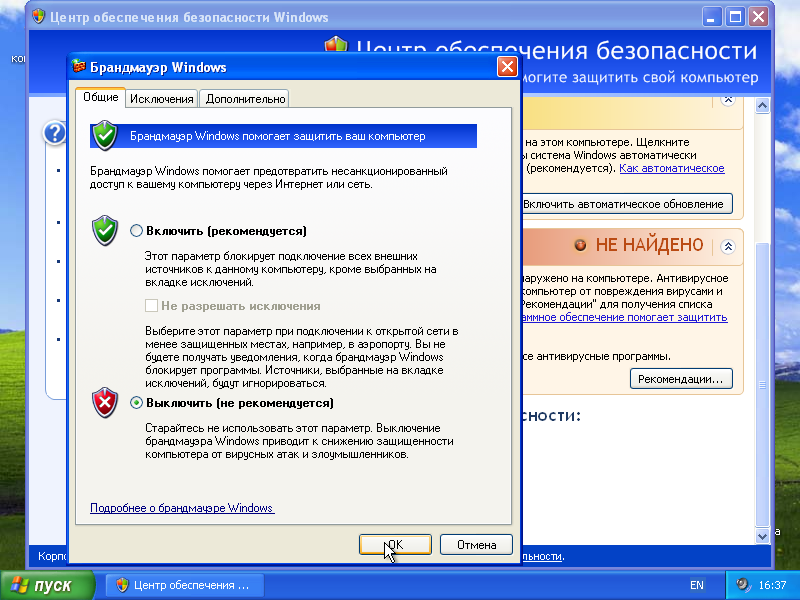
Task: Select the Включить (рекомендуется) radio button
Action: [136, 231]
